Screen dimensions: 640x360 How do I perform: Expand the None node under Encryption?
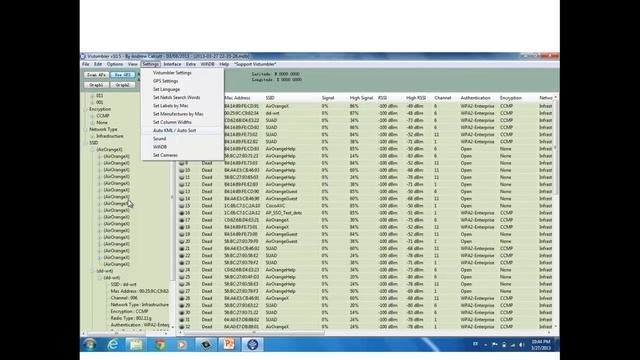pos(92,122)
